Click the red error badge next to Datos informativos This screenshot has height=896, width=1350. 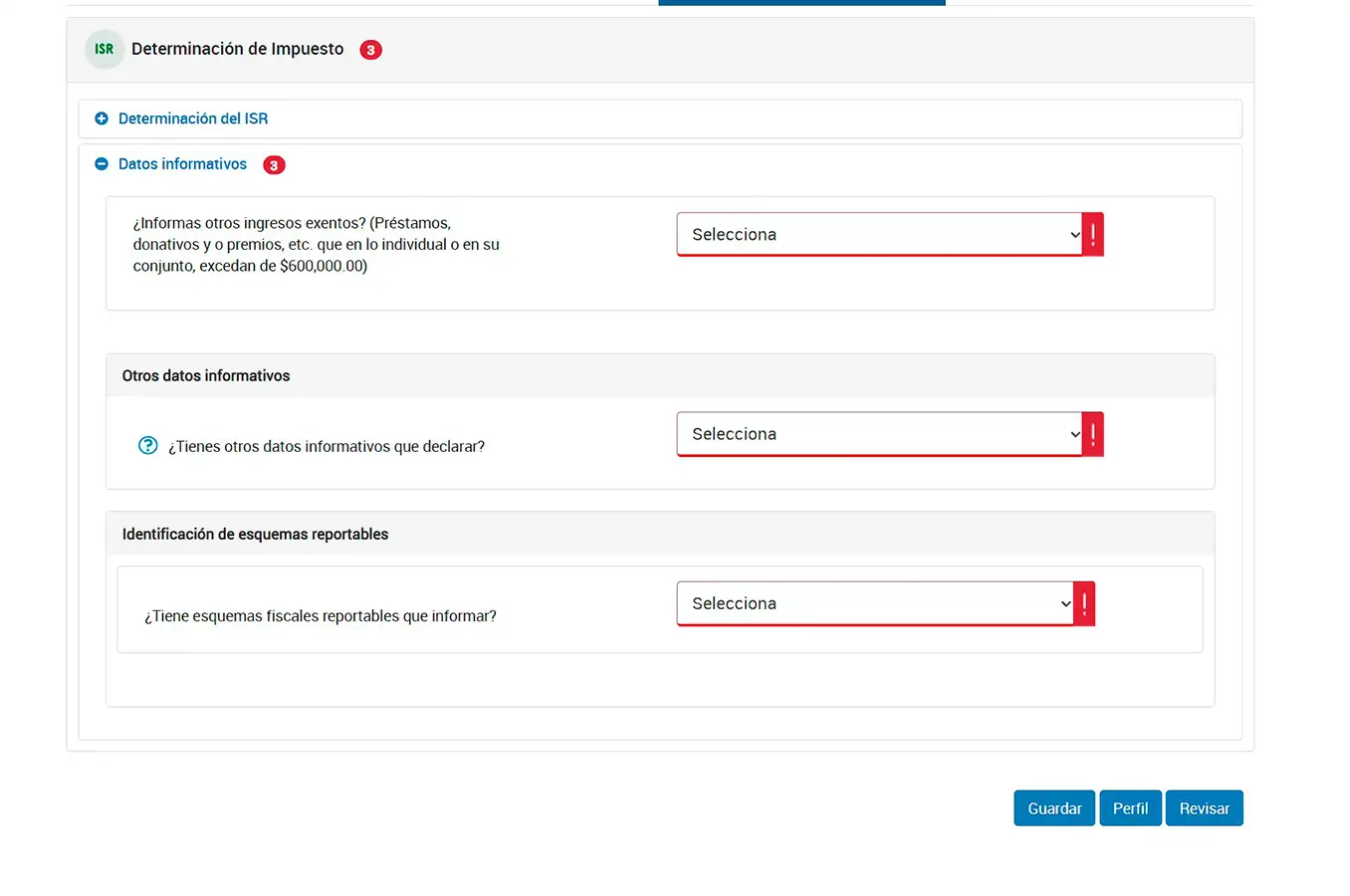pyautogui.click(x=274, y=165)
